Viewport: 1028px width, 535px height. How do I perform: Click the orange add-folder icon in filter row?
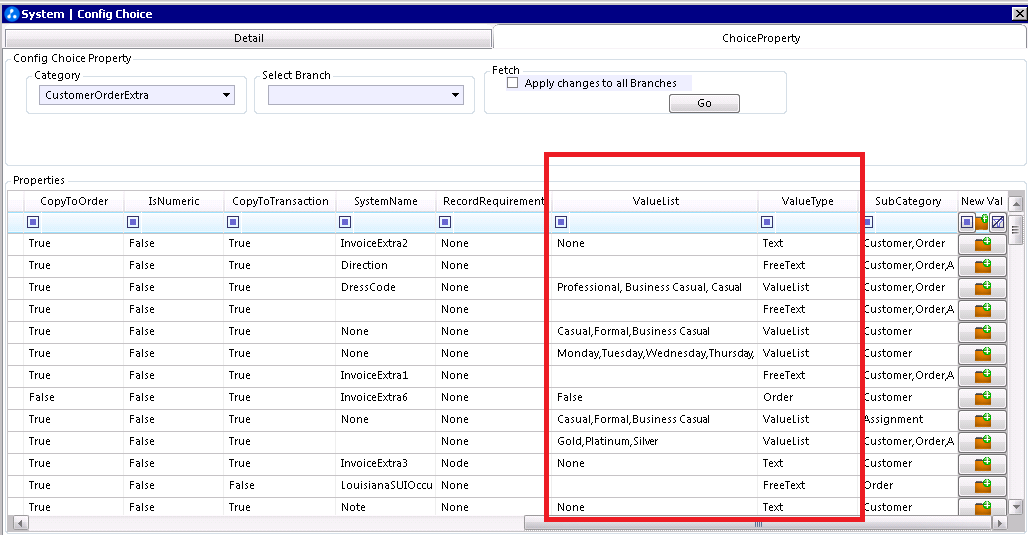click(981, 222)
